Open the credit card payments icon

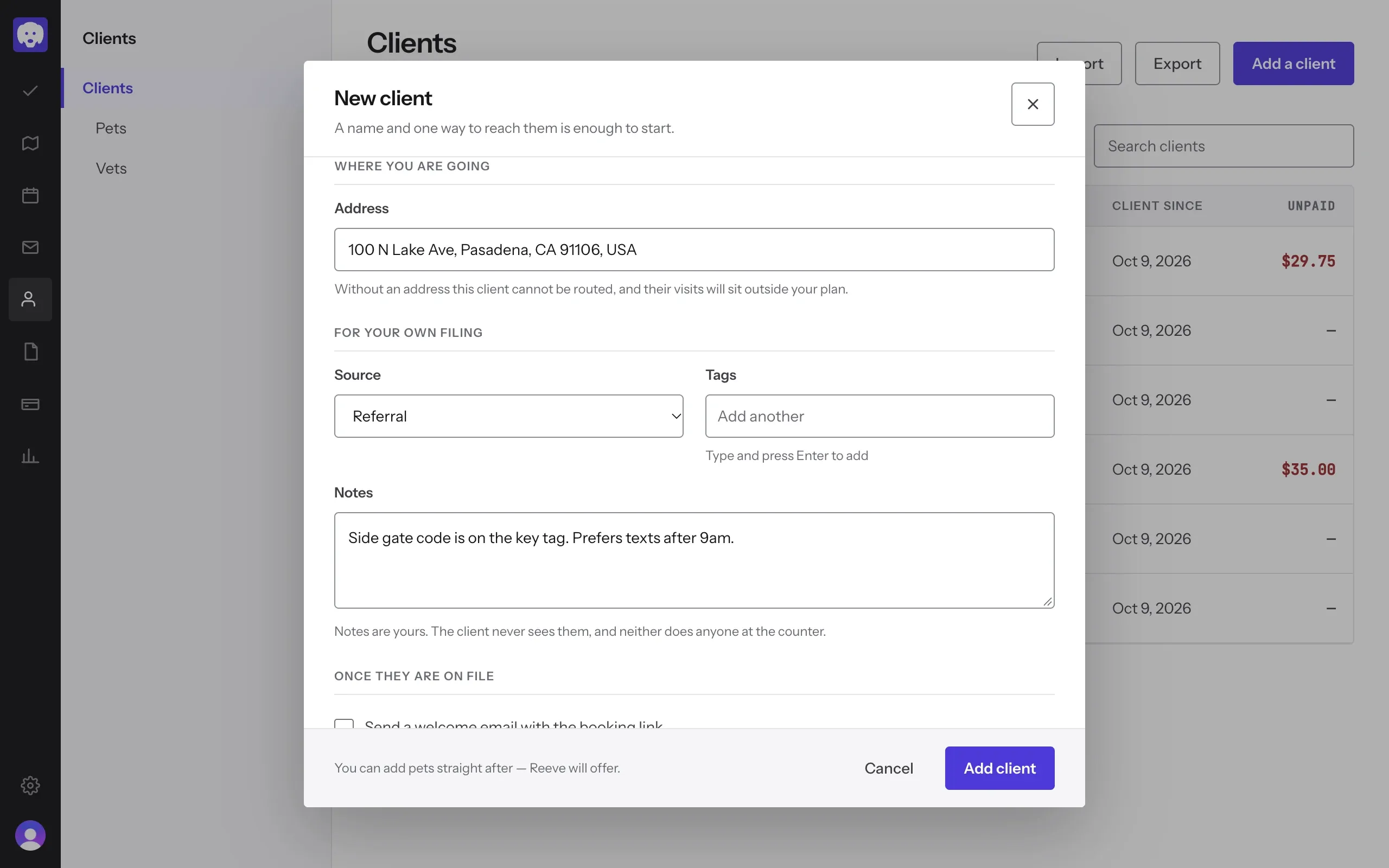(30, 404)
